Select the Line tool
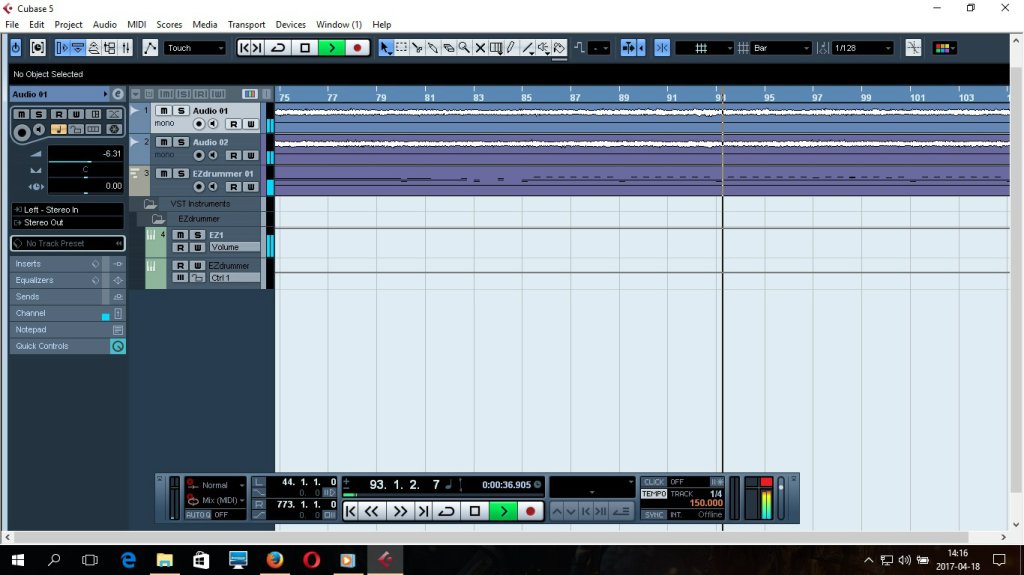This screenshot has width=1024, height=575. [x=528, y=48]
